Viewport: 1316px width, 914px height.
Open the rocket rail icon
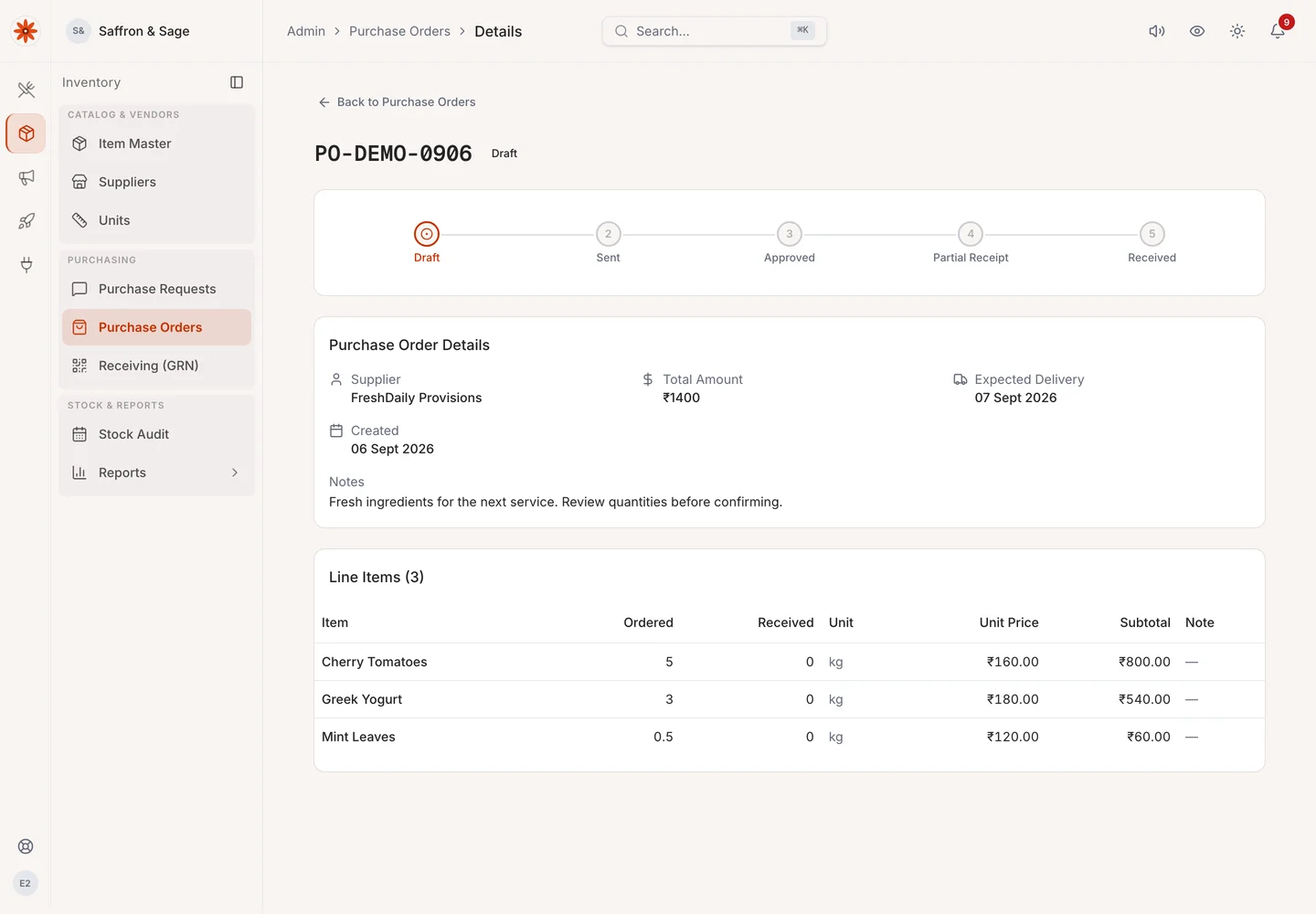(27, 221)
